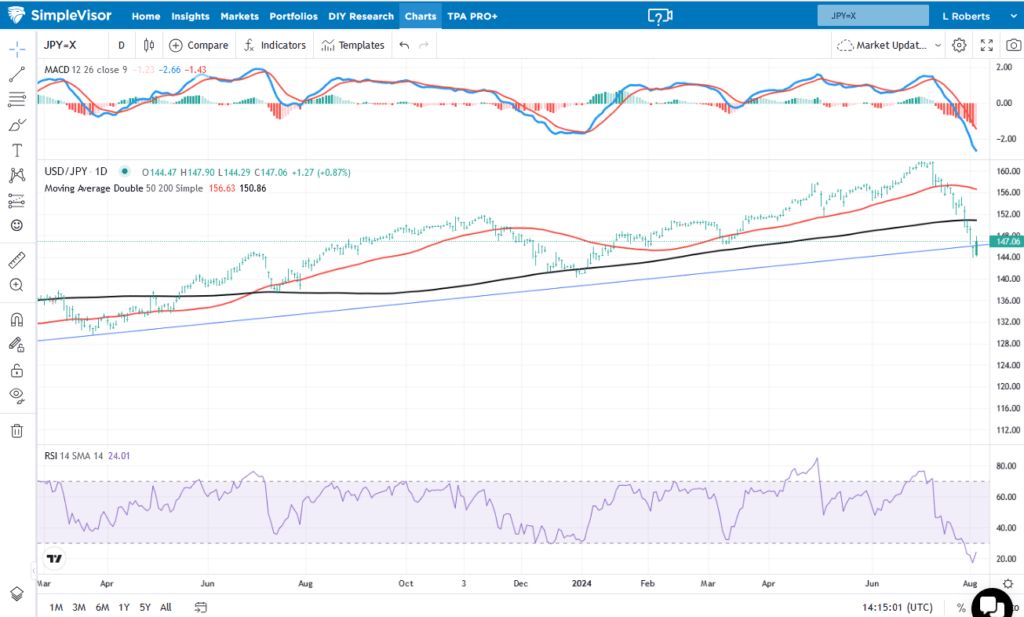Open the DIY Research menu
This screenshot has height=617, width=1024.
(x=361, y=16)
